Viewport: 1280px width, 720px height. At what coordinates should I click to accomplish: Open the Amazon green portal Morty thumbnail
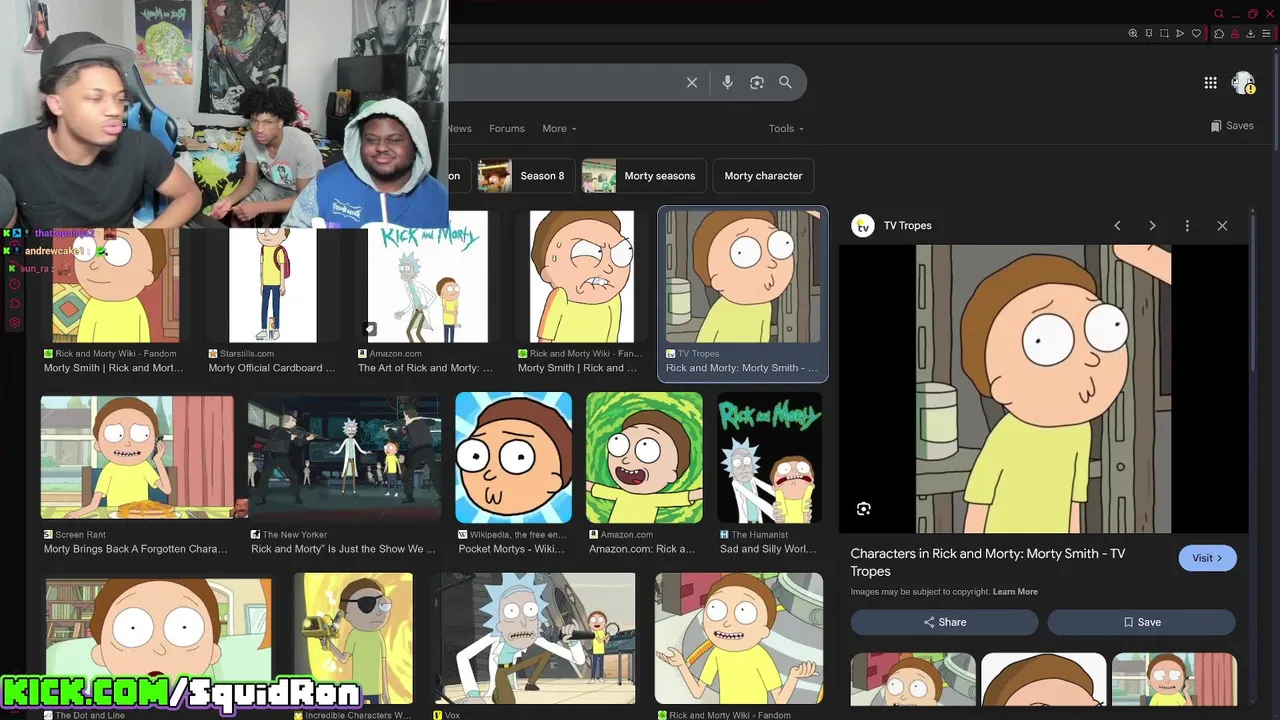click(644, 458)
